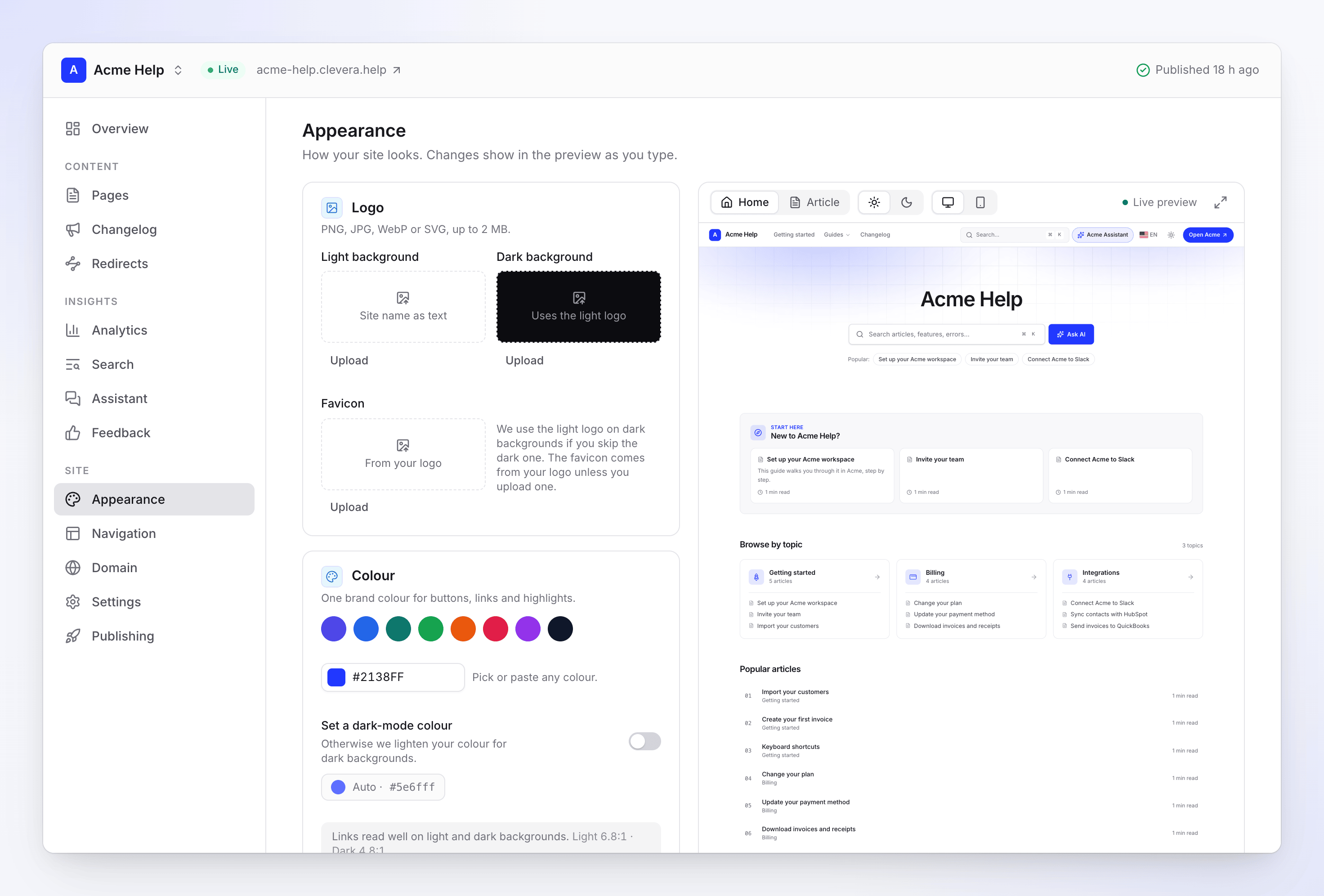Screen dimensions: 1324x896
Task: Upload a favicon image
Action: (x=349, y=507)
